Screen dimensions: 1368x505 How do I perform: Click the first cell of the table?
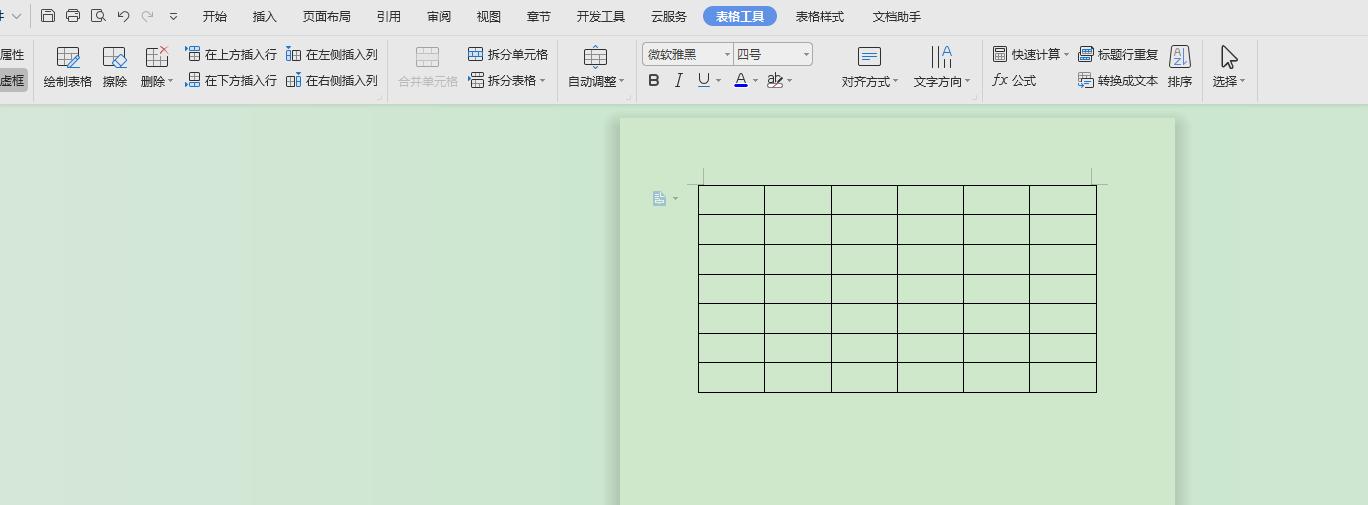[x=731, y=200]
